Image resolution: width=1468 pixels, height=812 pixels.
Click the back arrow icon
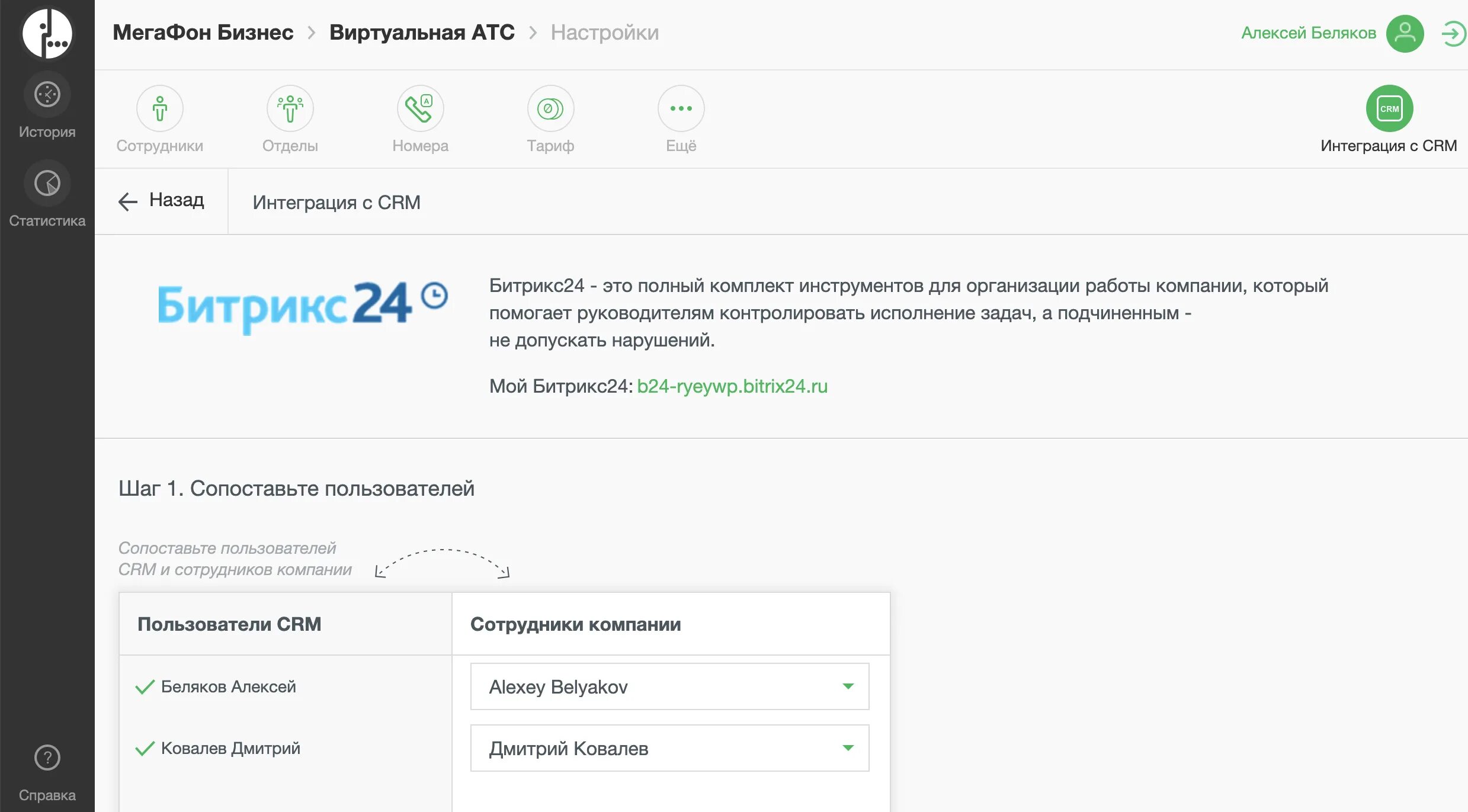[127, 201]
